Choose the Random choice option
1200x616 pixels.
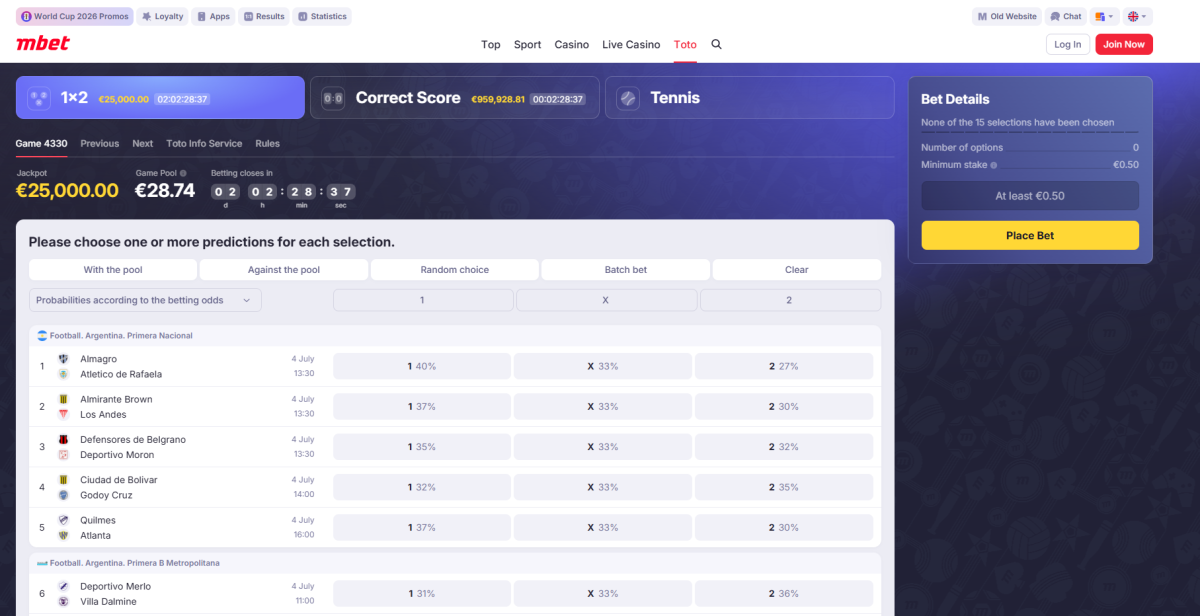click(x=455, y=270)
